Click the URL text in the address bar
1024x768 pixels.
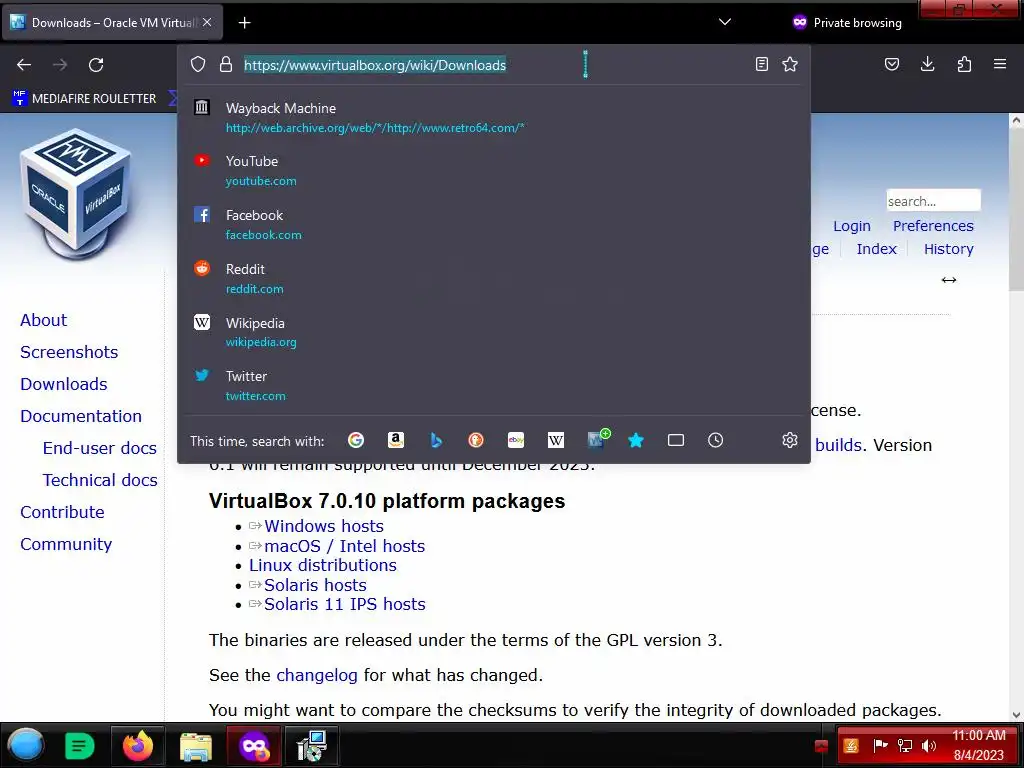[375, 65]
